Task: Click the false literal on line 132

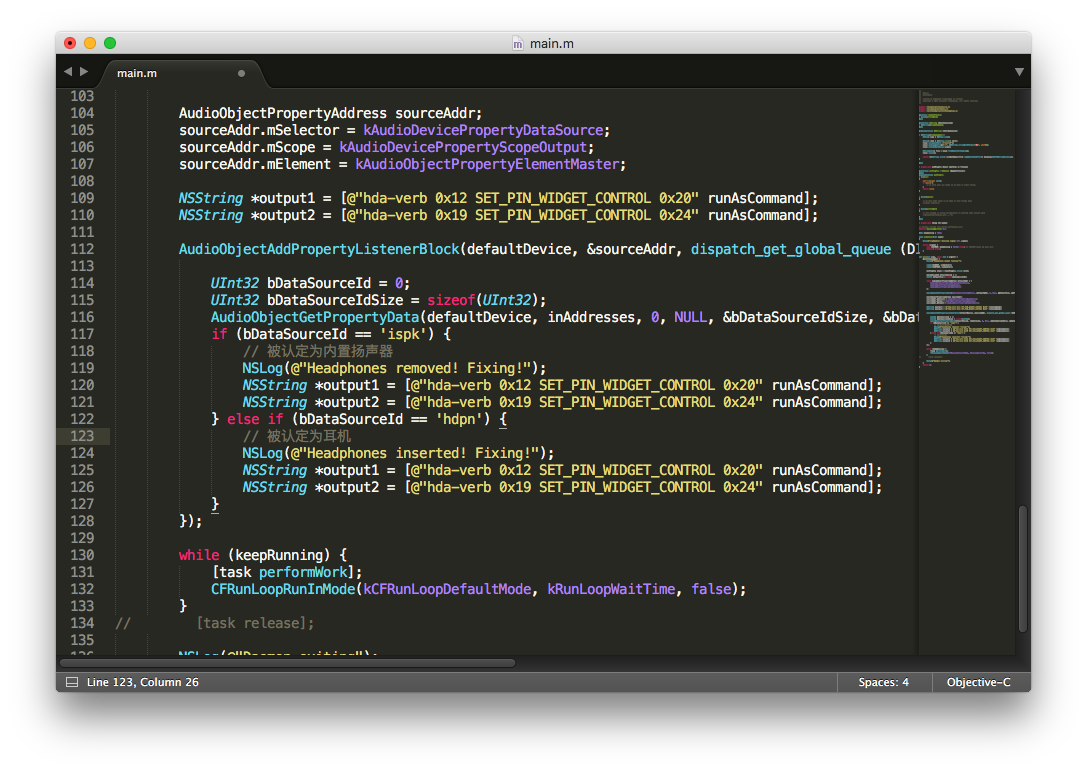Action: [x=711, y=589]
